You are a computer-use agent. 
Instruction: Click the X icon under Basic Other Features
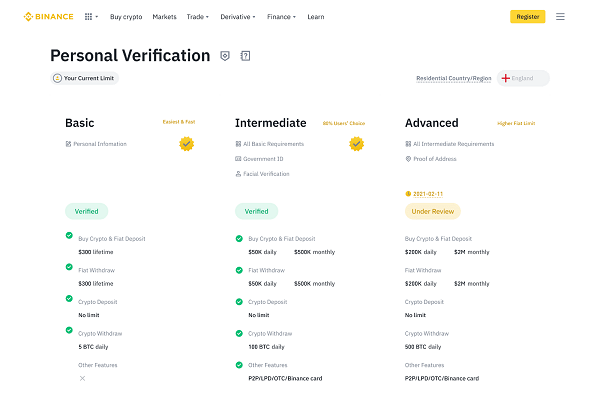82,378
